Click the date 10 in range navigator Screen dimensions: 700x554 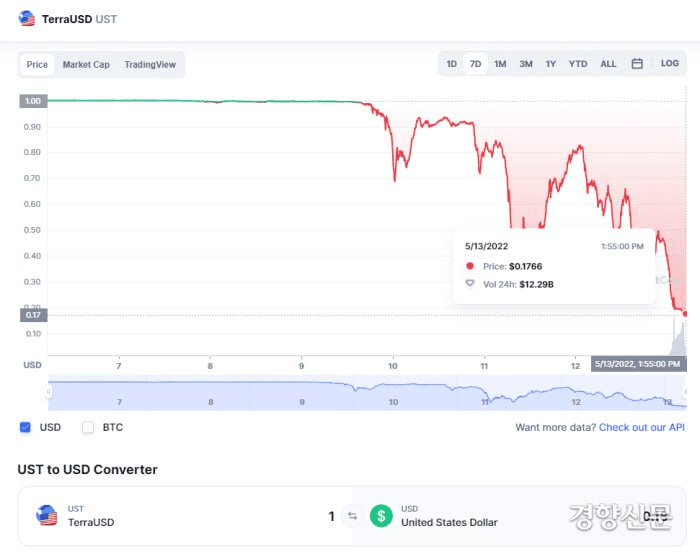pyautogui.click(x=393, y=402)
